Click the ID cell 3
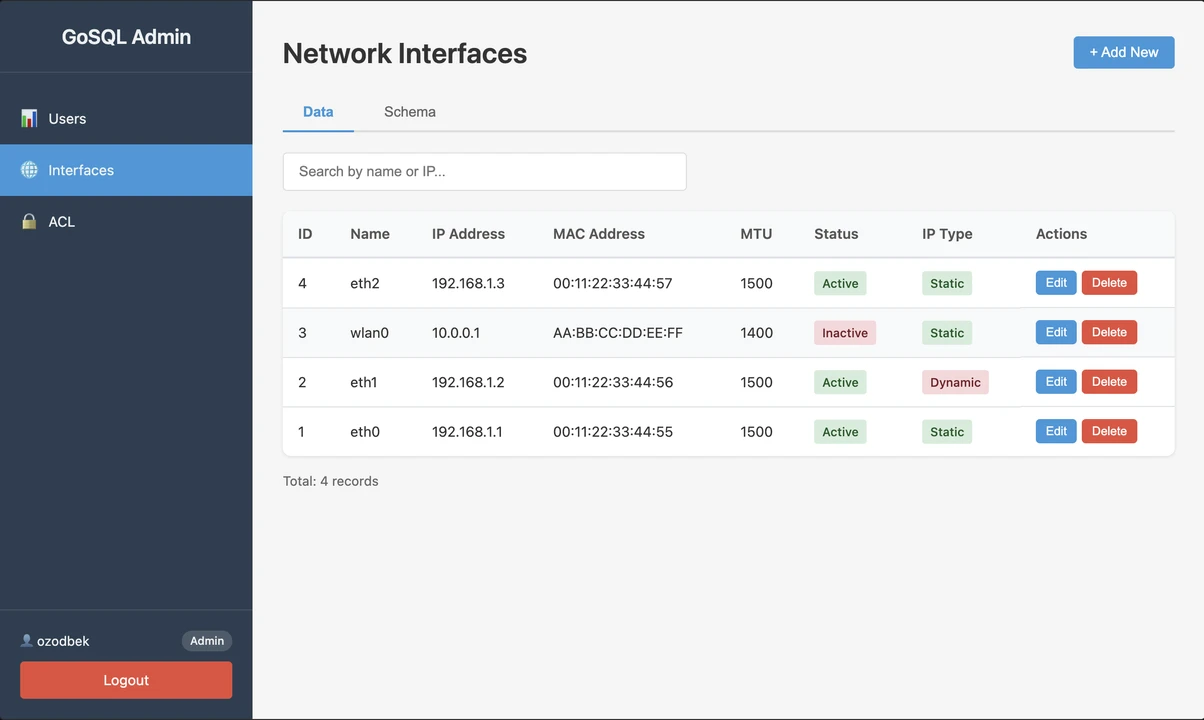1204x720 pixels. click(x=302, y=333)
